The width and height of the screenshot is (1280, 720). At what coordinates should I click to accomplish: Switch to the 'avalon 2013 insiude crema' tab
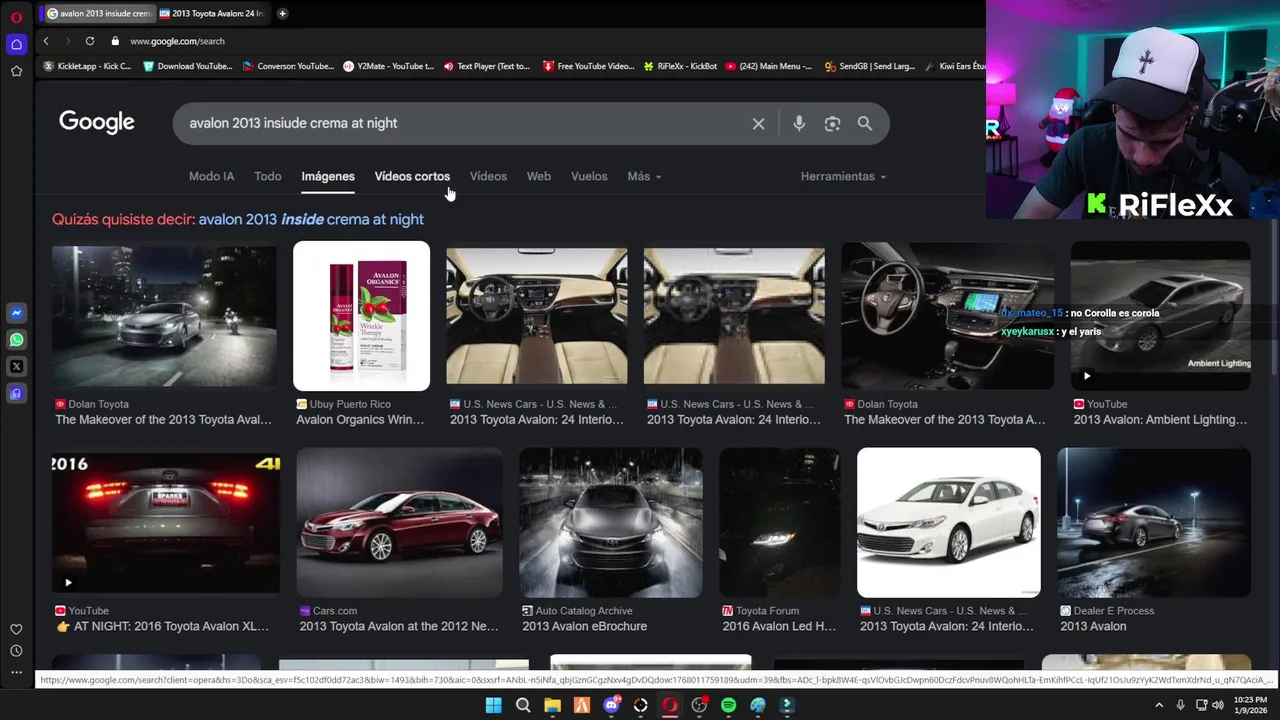[99, 13]
